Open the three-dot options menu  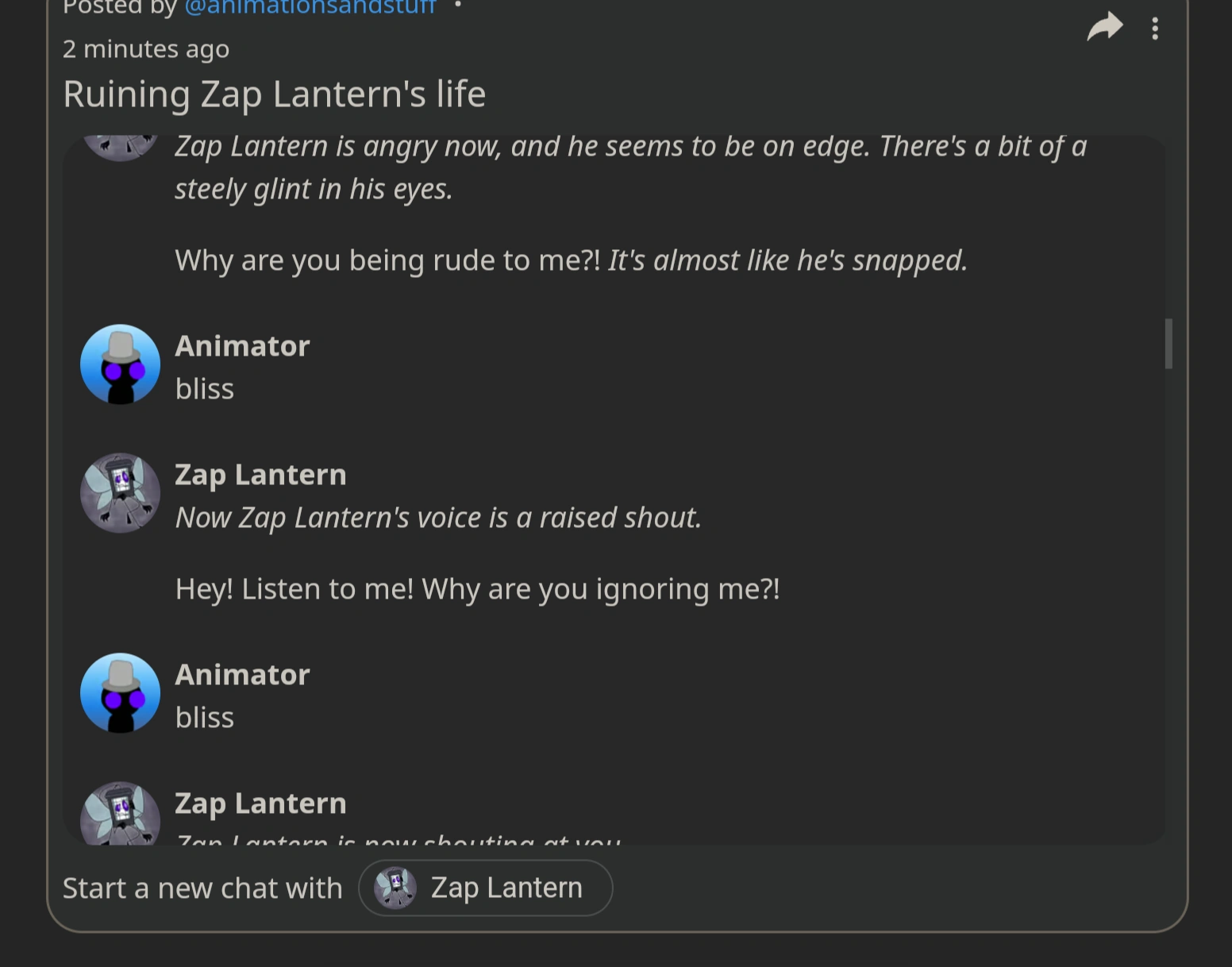click(x=1156, y=29)
